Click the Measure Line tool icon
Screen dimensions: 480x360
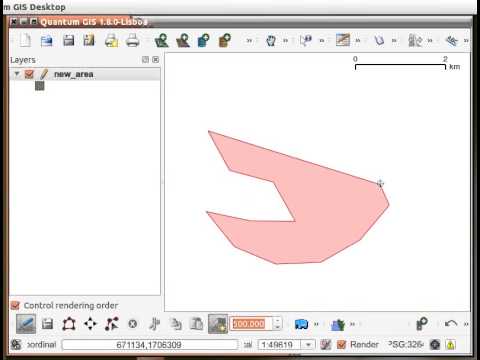pyautogui.click(x=343, y=40)
